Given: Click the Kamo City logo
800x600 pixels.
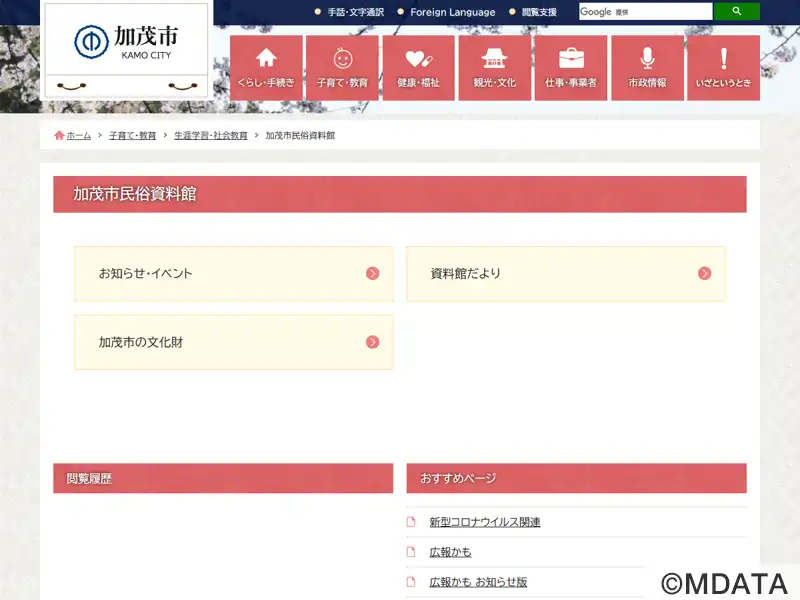Looking at the screenshot, I should [x=126, y=43].
